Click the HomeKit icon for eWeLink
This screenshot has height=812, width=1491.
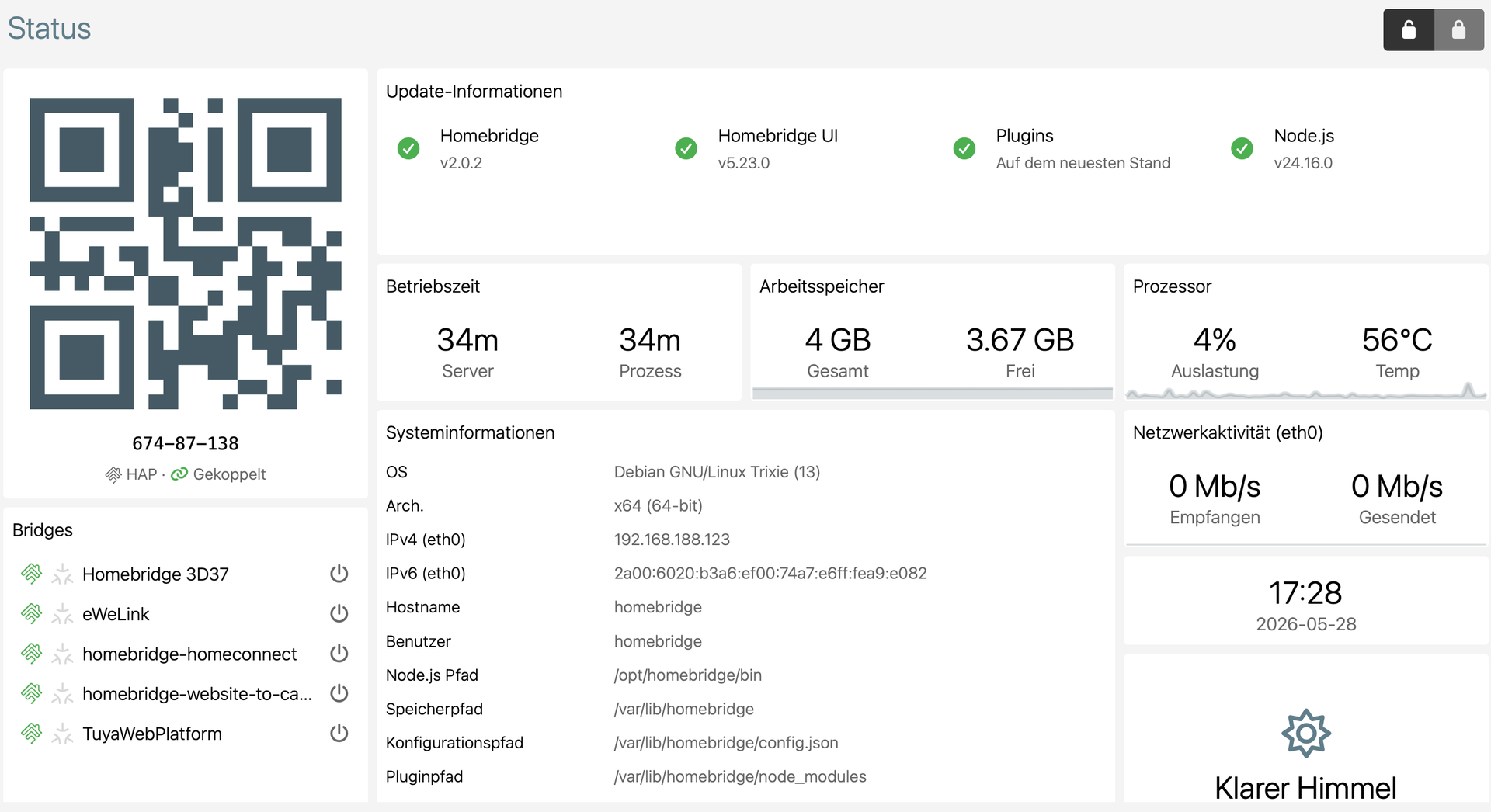point(31,614)
